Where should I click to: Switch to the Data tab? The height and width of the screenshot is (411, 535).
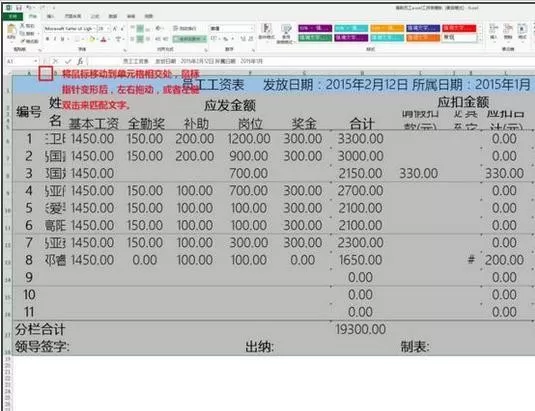tap(113, 16)
